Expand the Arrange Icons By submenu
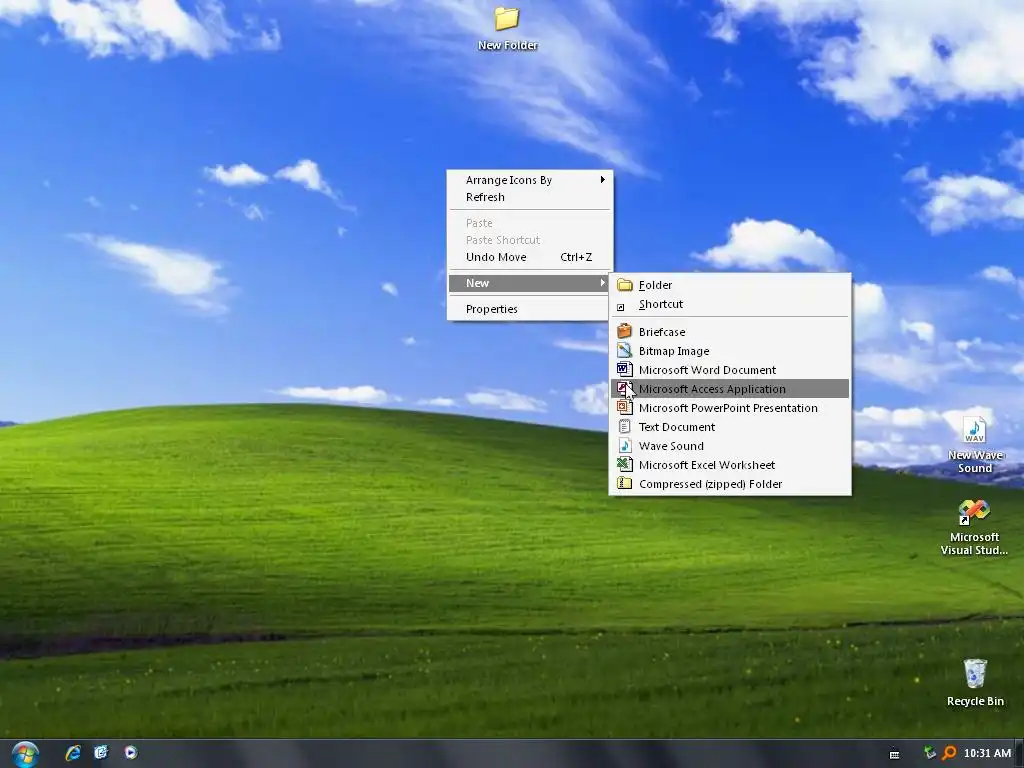 tap(530, 180)
